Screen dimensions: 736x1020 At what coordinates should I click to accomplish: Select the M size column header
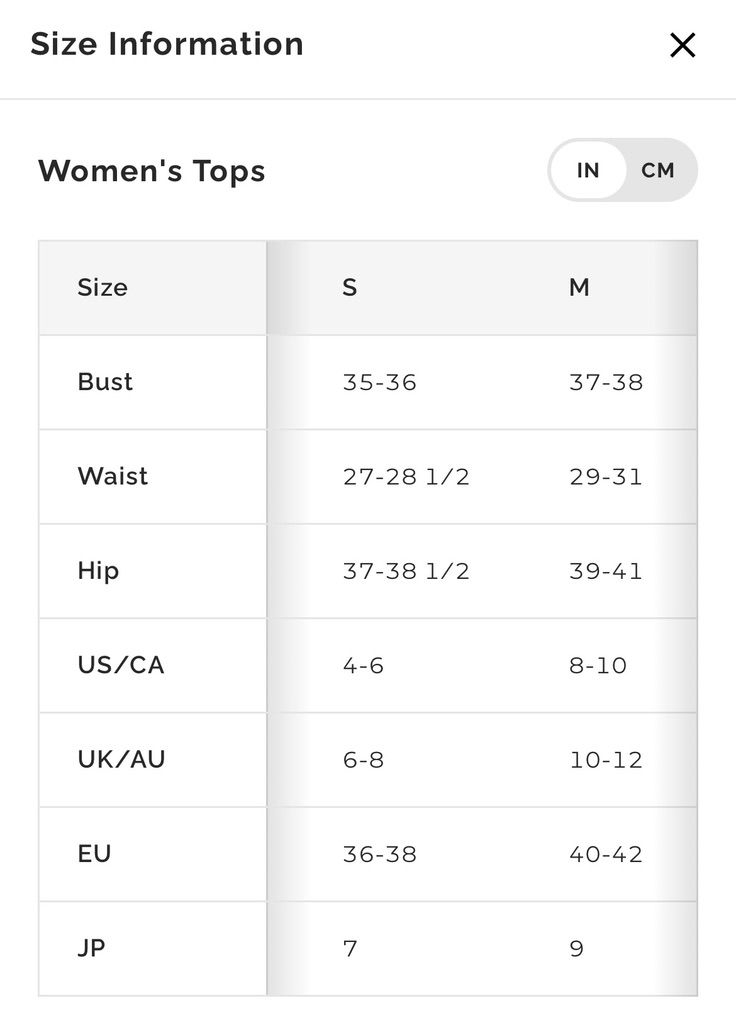(x=579, y=288)
